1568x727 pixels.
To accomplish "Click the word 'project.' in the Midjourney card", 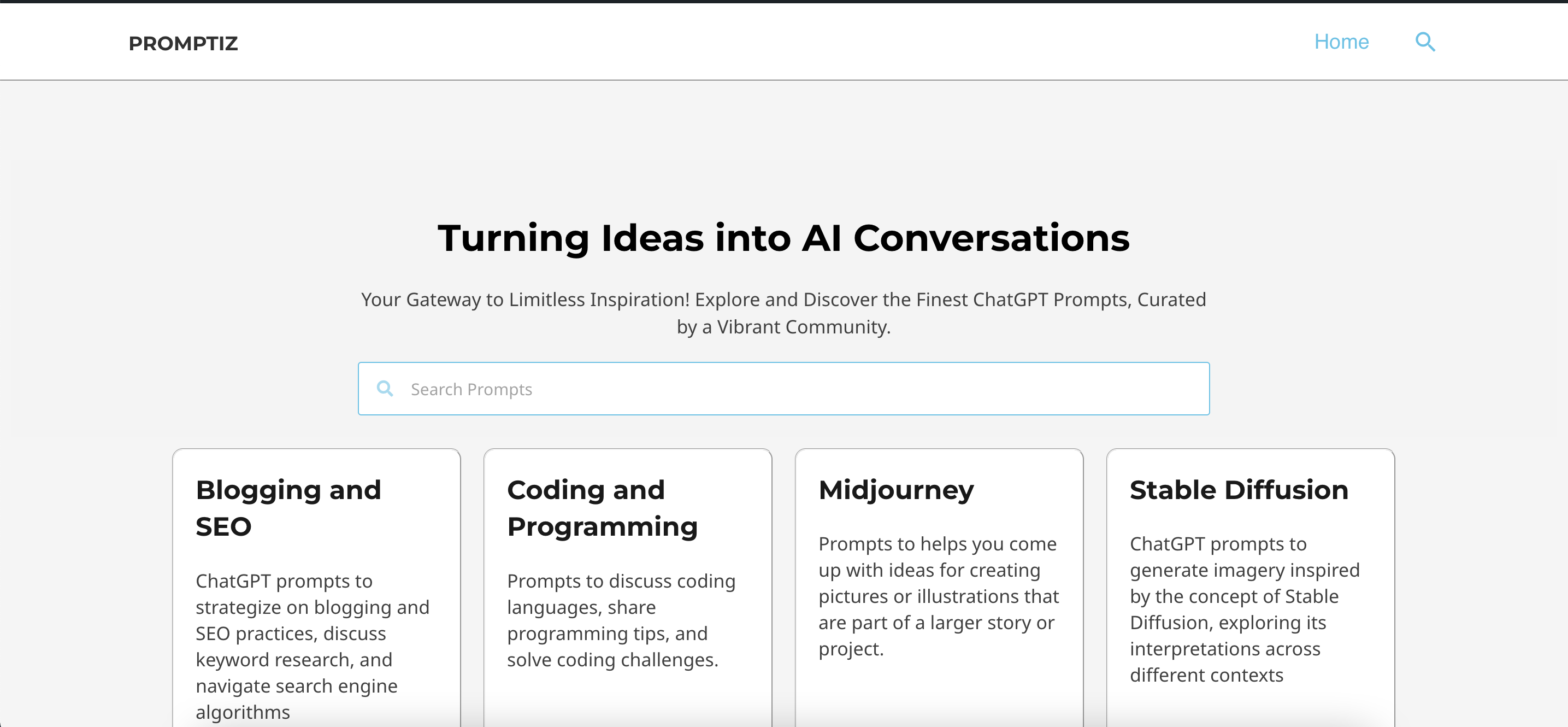I will (850, 648).
